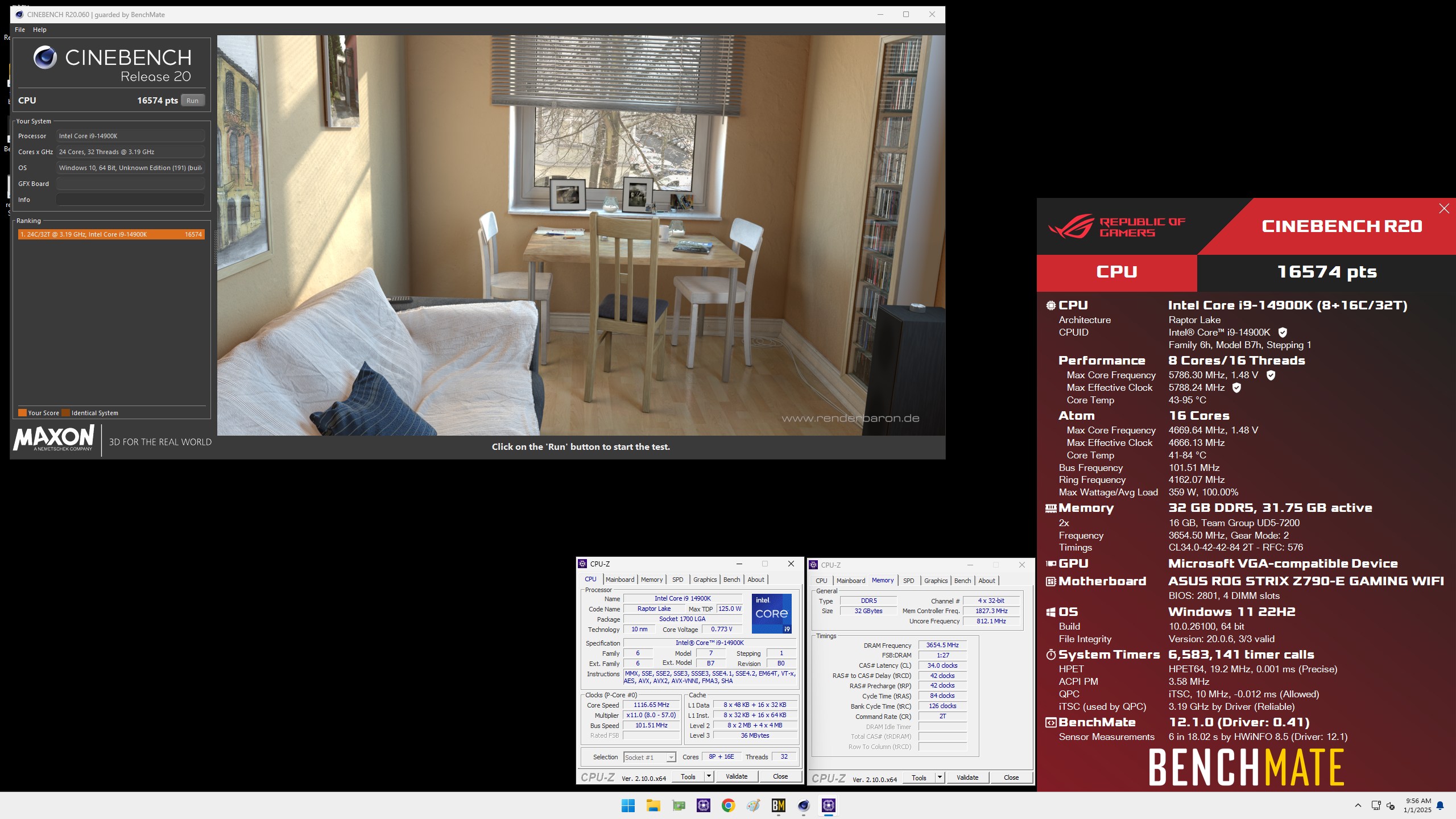The height and width of the screenshot is (819, 1456).
Task: Open Graphics tab in left CPU-Z window
Action: [x=705, y=580]
